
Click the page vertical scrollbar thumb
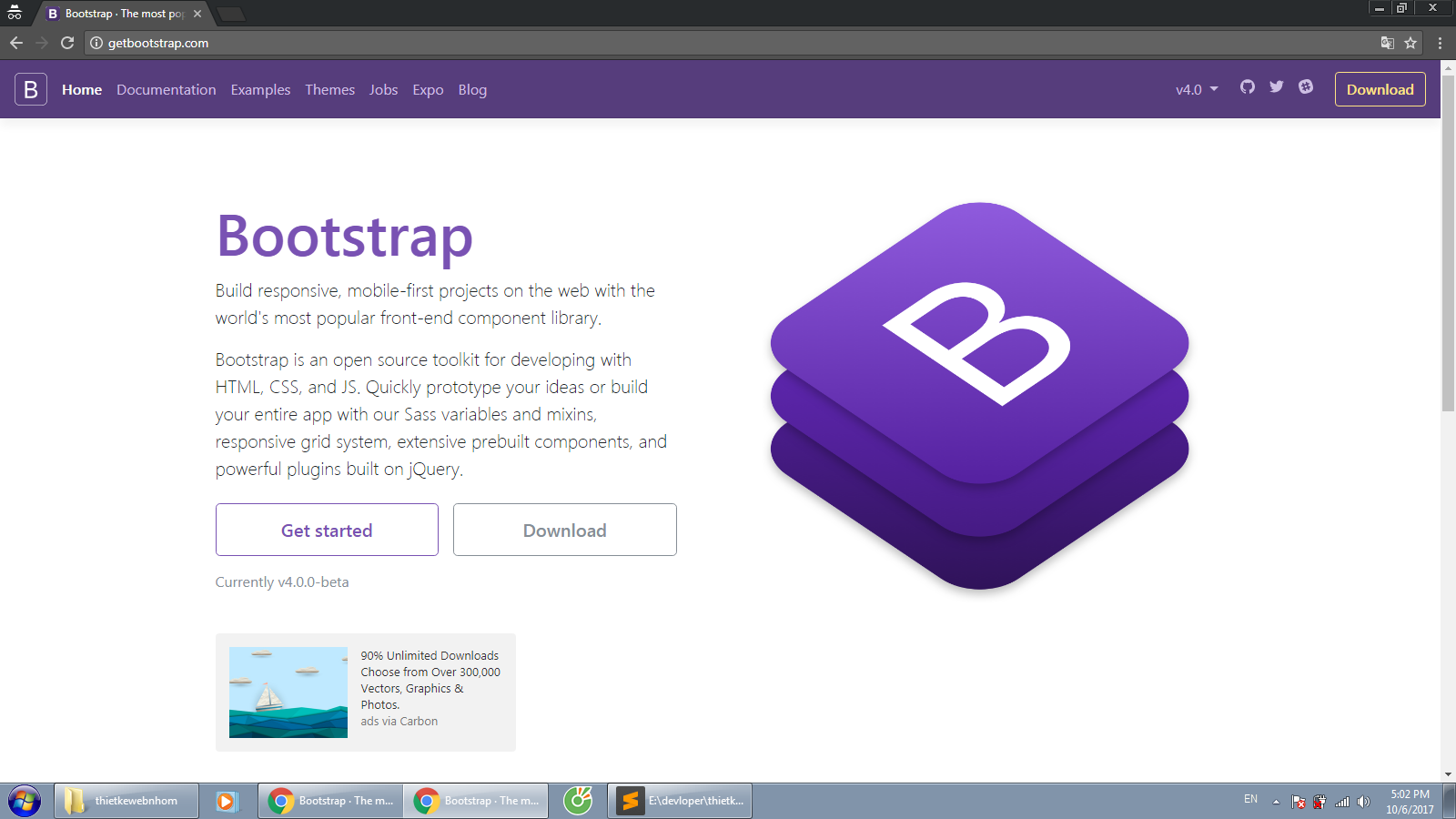tap(1448, 241)
